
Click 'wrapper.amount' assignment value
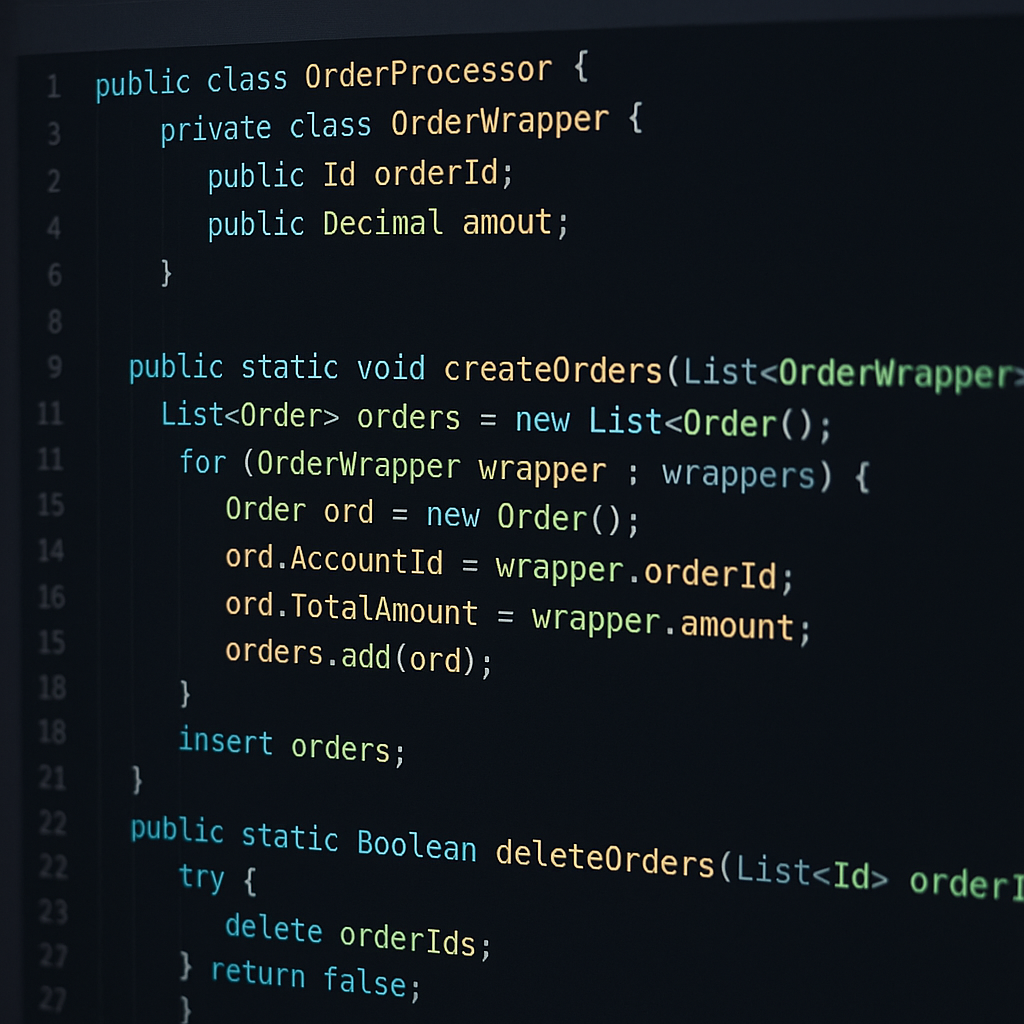click(663, 622)
